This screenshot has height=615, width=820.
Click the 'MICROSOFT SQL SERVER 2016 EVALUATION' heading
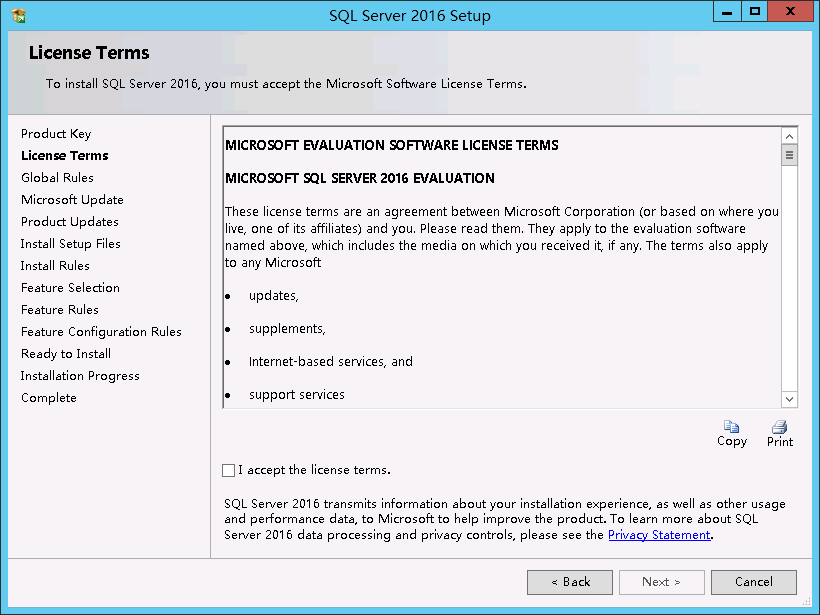click(x=360, y=178)
